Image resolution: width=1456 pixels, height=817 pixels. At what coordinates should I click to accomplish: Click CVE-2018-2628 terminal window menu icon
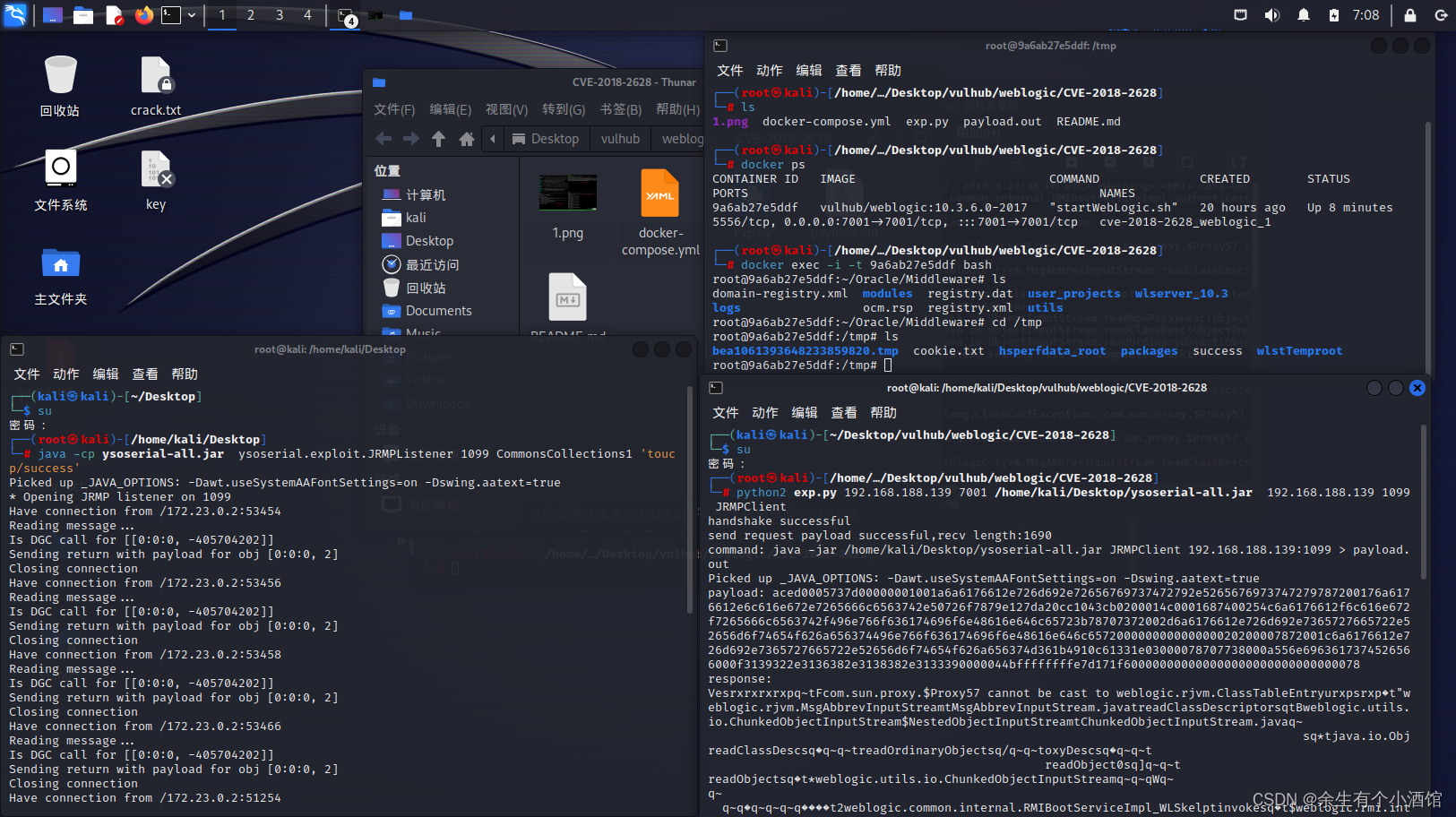tap(716, 388)
